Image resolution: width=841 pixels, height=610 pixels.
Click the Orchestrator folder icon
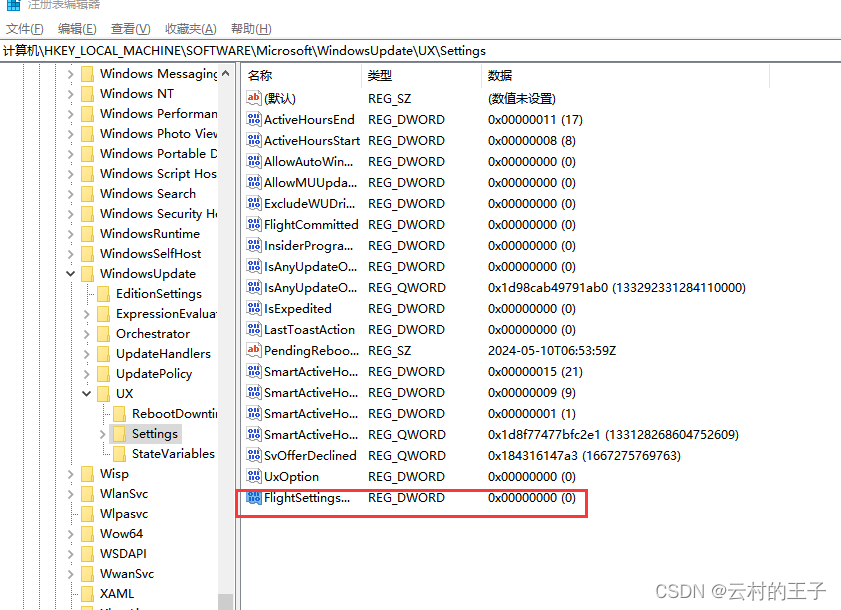pos(104,334)
